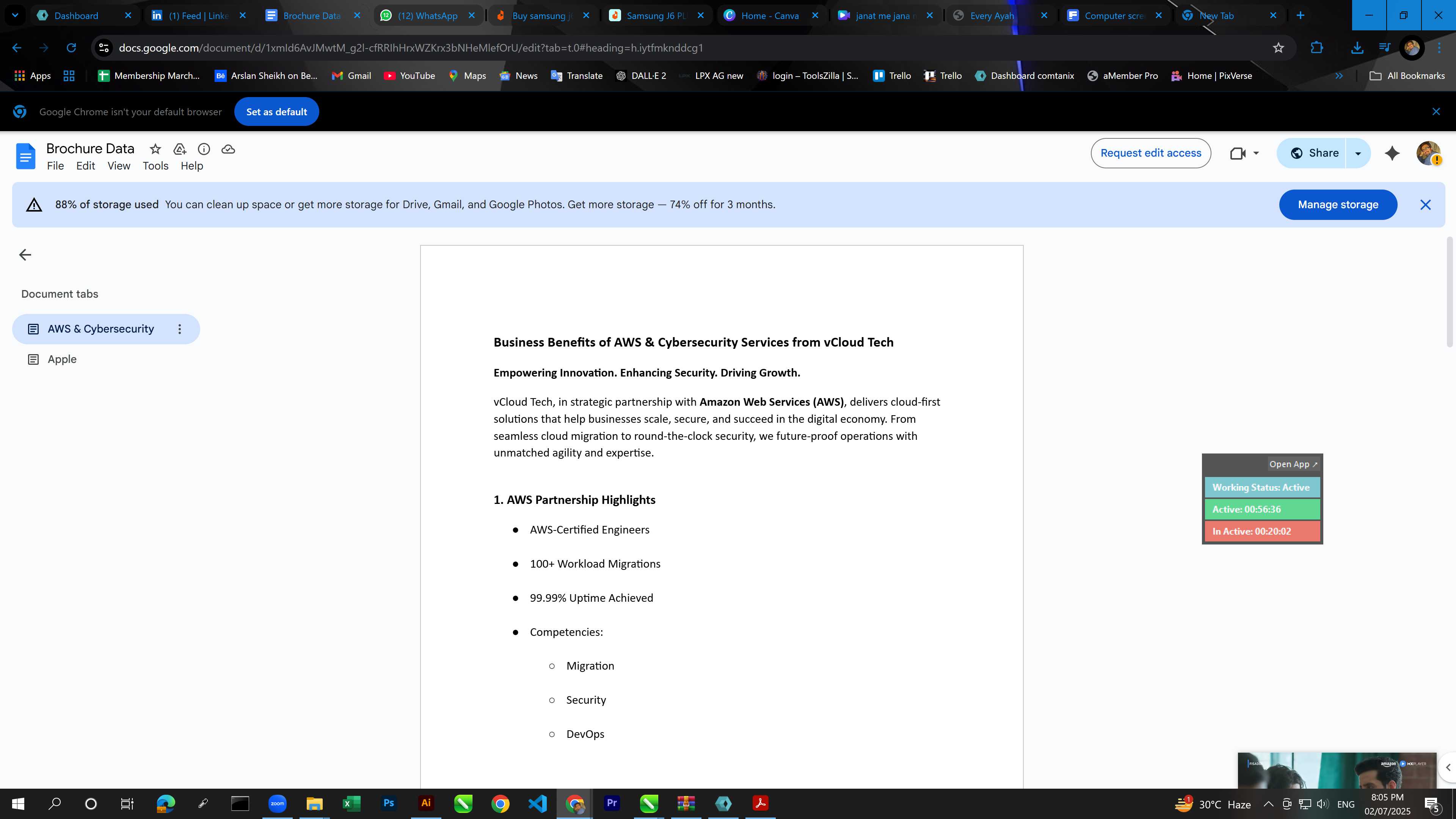The height and width of the screenshot is (819, 1456).
Task: Open a new Chrome tab
Action: pos(1301,16)
